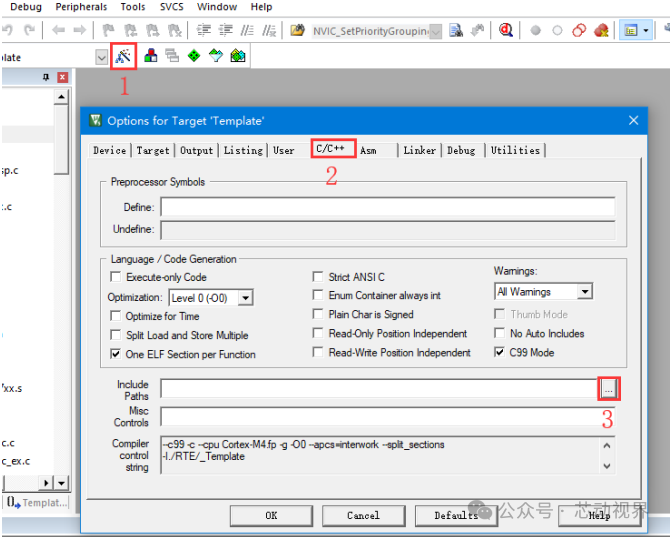Click Cancel button in Options dialog
The height and width of the screenshot is (537, 670).
[363, 516]
